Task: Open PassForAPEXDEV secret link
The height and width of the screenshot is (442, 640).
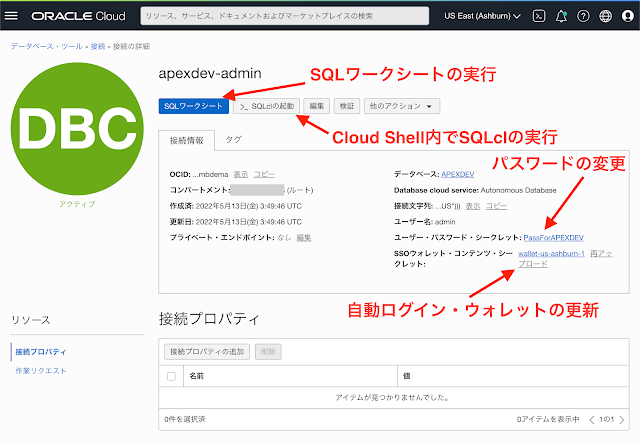Action: pyautogui.click(x=553, y=238)
